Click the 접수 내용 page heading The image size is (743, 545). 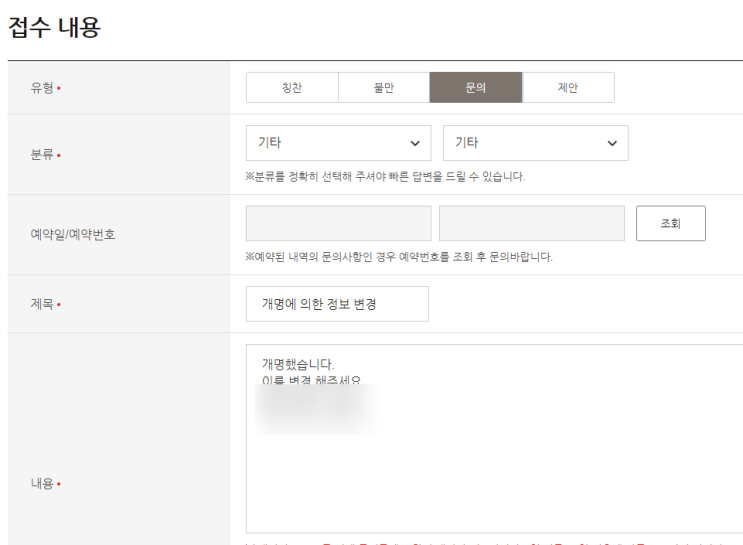54,27
